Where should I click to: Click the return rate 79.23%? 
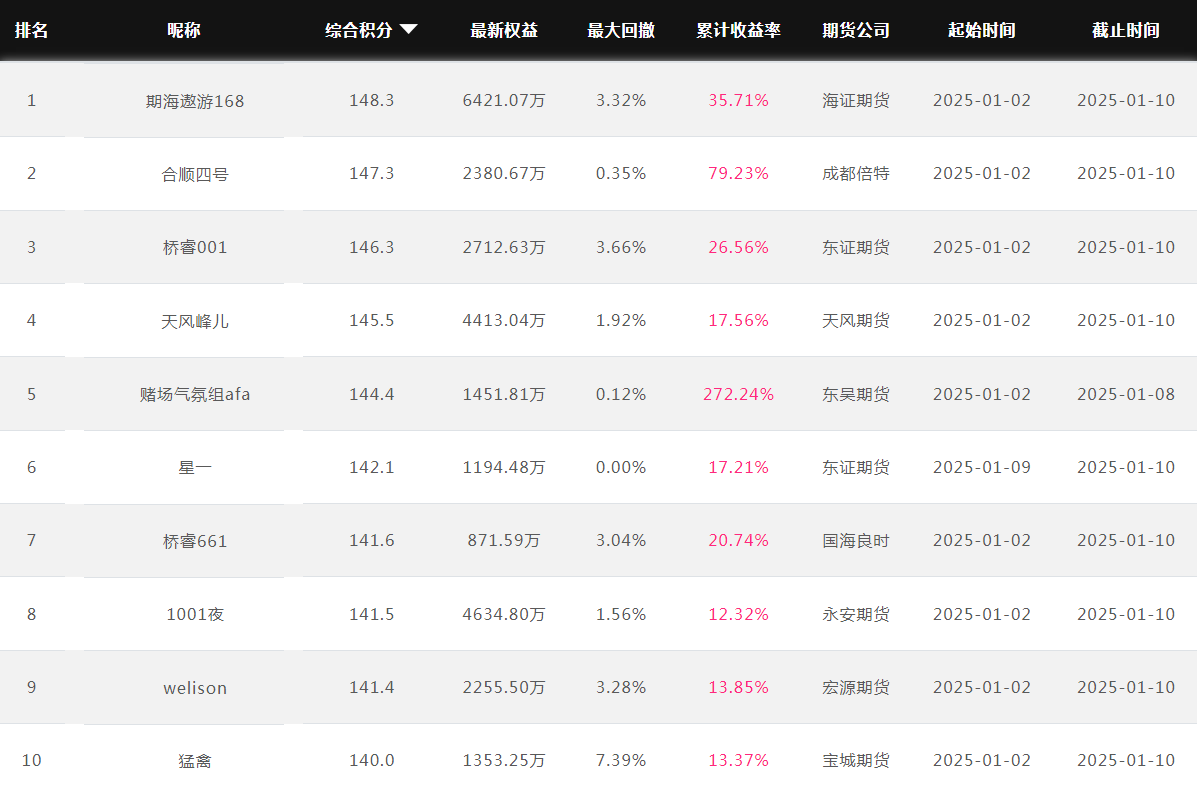click(x=738, y=174)
